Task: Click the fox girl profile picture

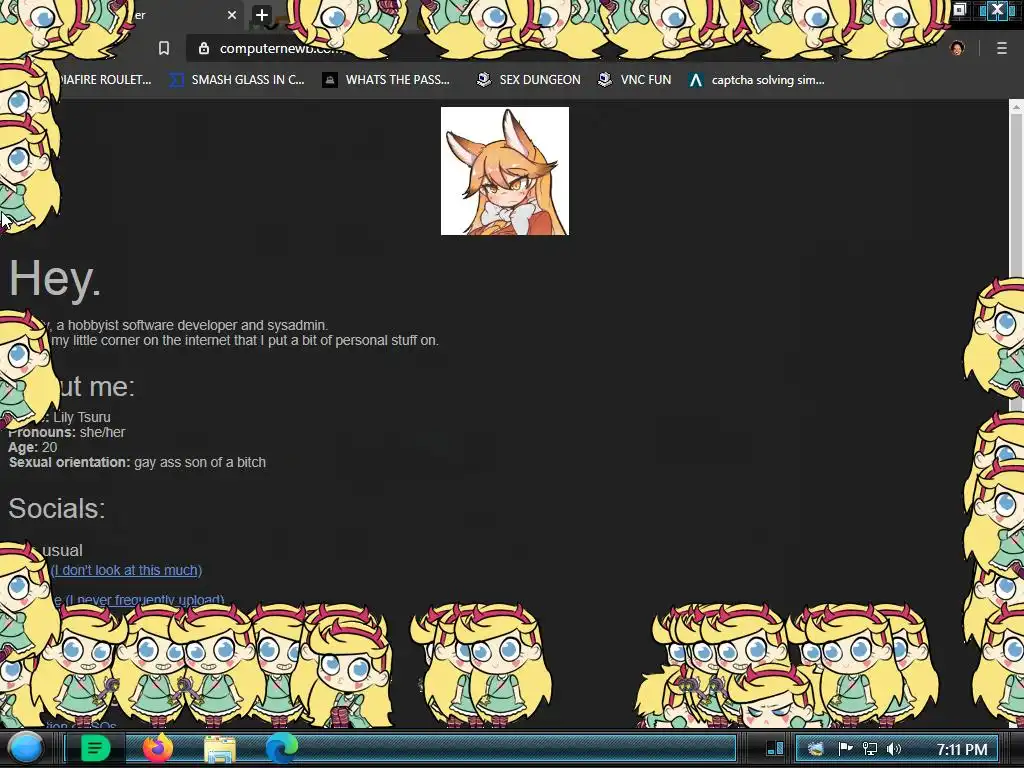Action: coord(505,171)
